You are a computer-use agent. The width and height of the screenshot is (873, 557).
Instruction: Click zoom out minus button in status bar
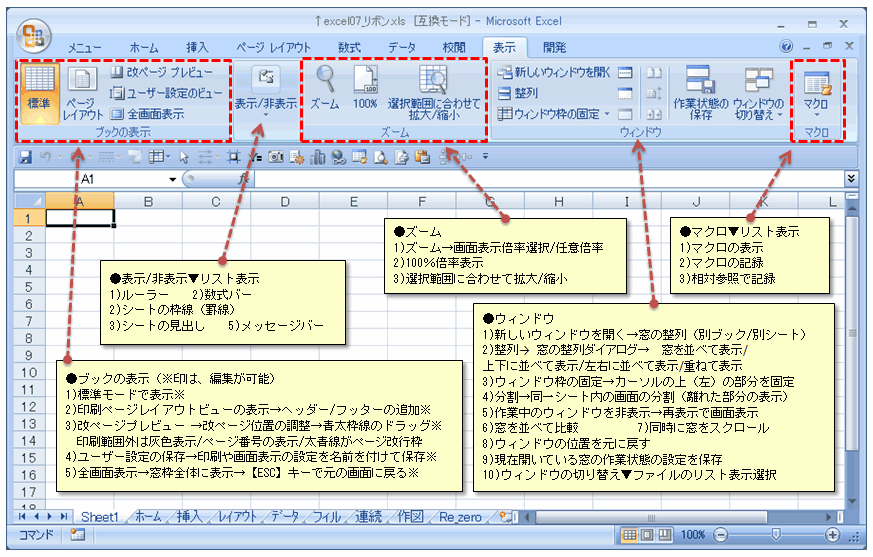[720, 535]
